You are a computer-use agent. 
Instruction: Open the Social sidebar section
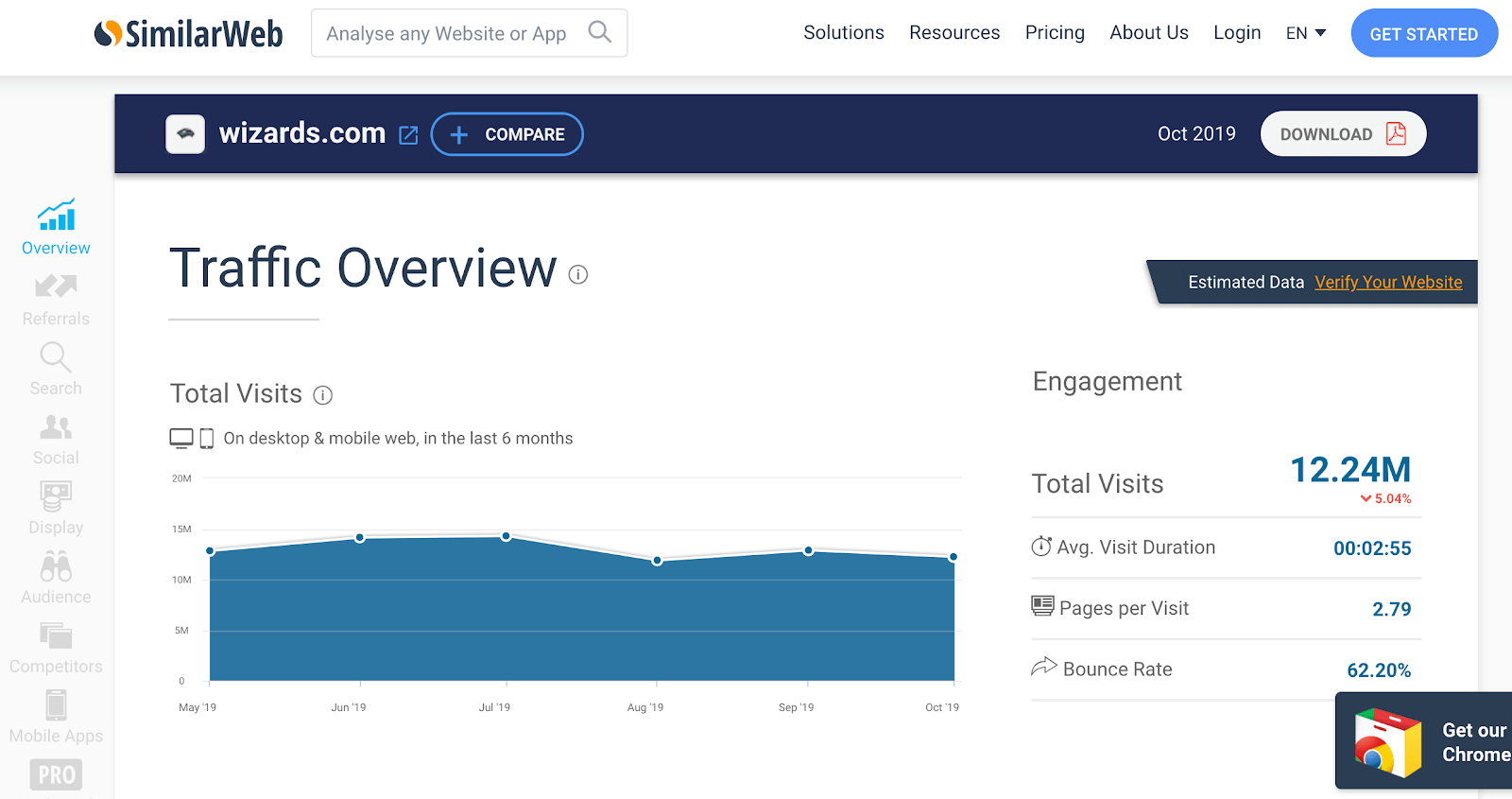pyautogui.click(x=56, y=441)
